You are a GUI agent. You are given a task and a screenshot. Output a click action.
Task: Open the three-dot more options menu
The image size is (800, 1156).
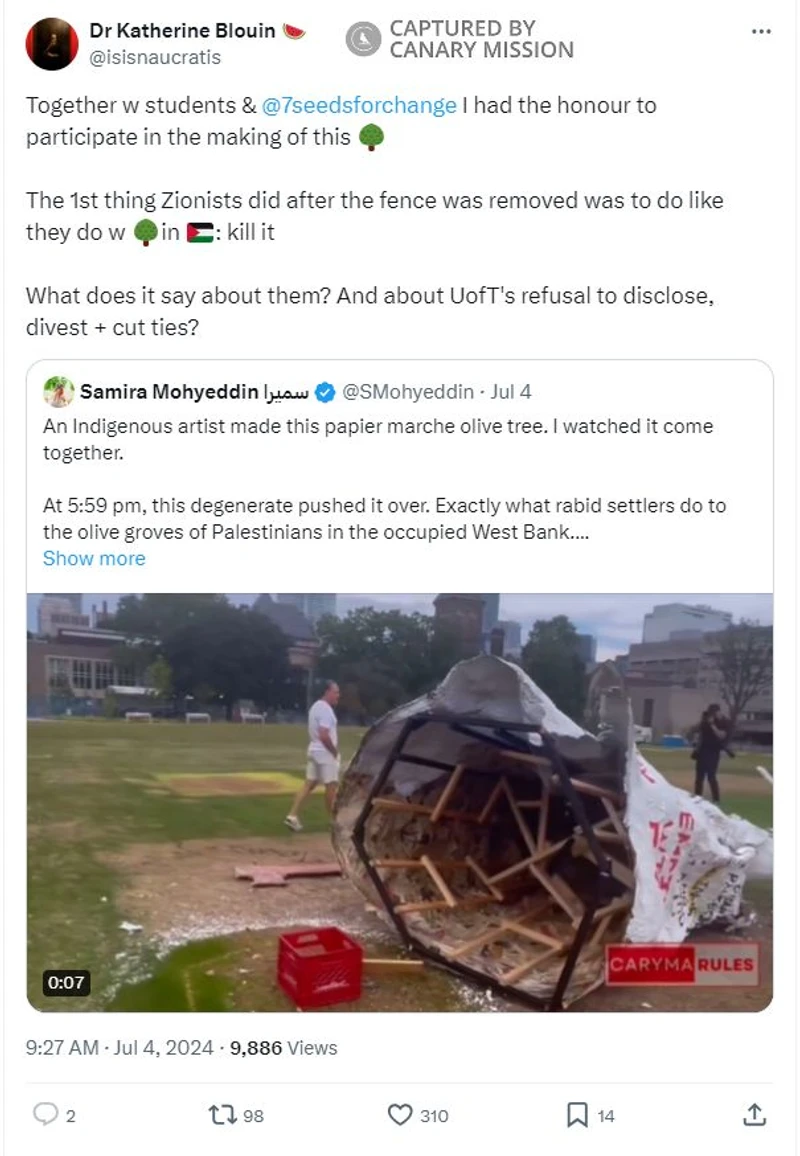point(761,32)
